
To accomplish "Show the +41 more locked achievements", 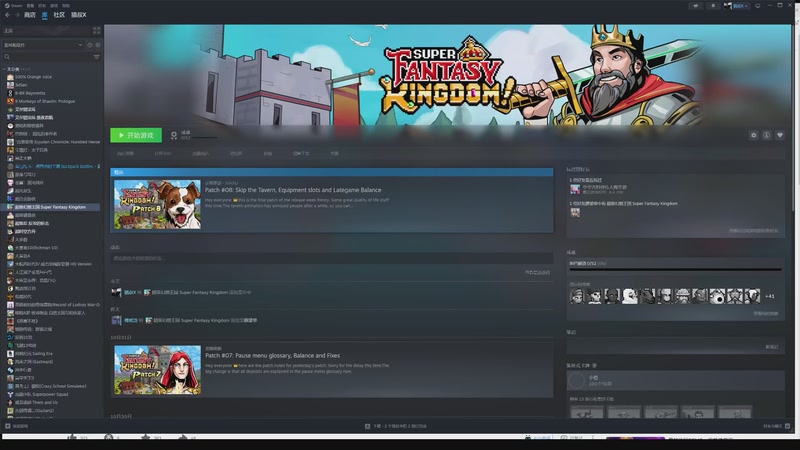I will tap(770, 296).
